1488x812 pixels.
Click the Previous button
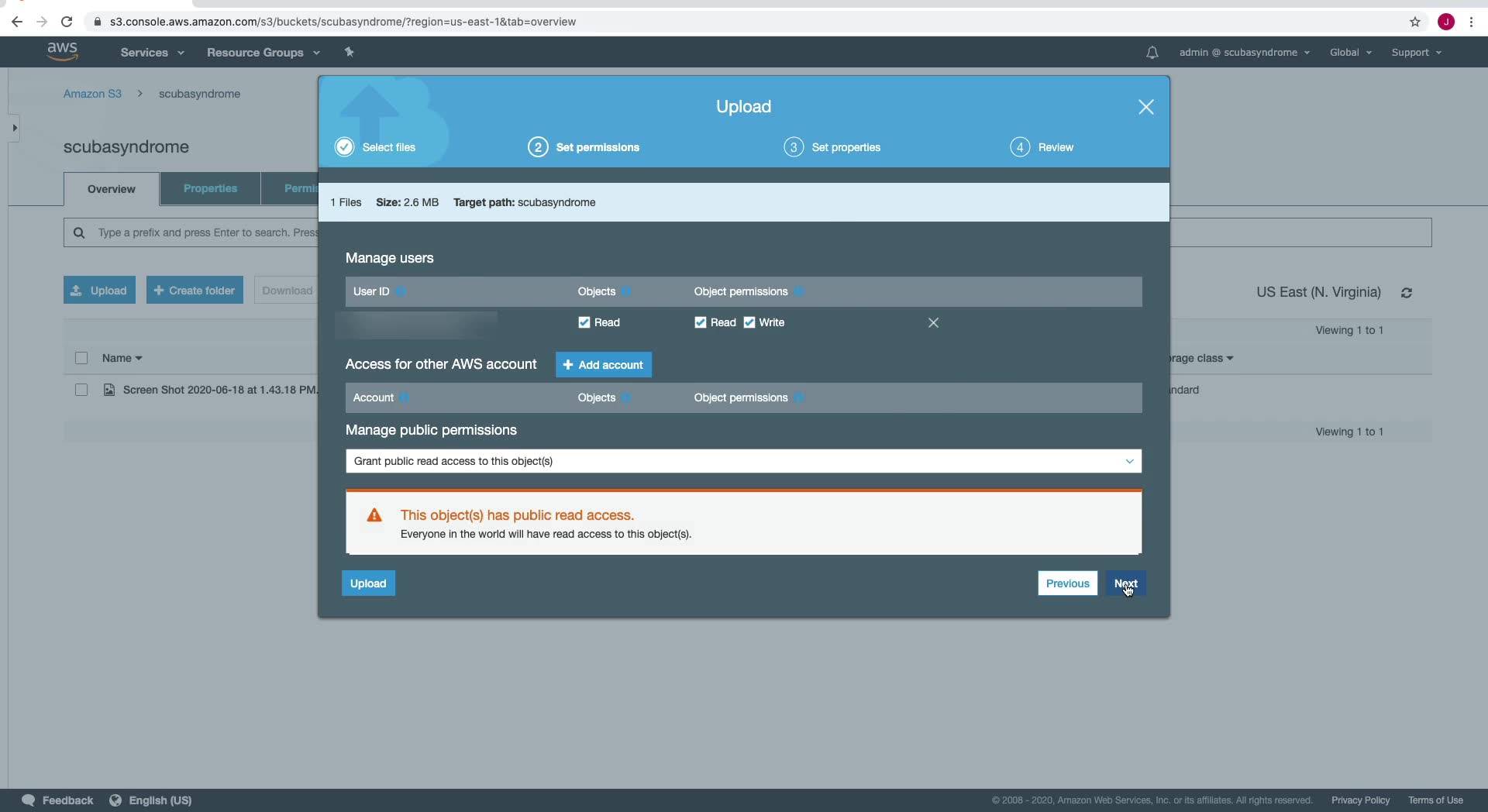pos(1067,583)
